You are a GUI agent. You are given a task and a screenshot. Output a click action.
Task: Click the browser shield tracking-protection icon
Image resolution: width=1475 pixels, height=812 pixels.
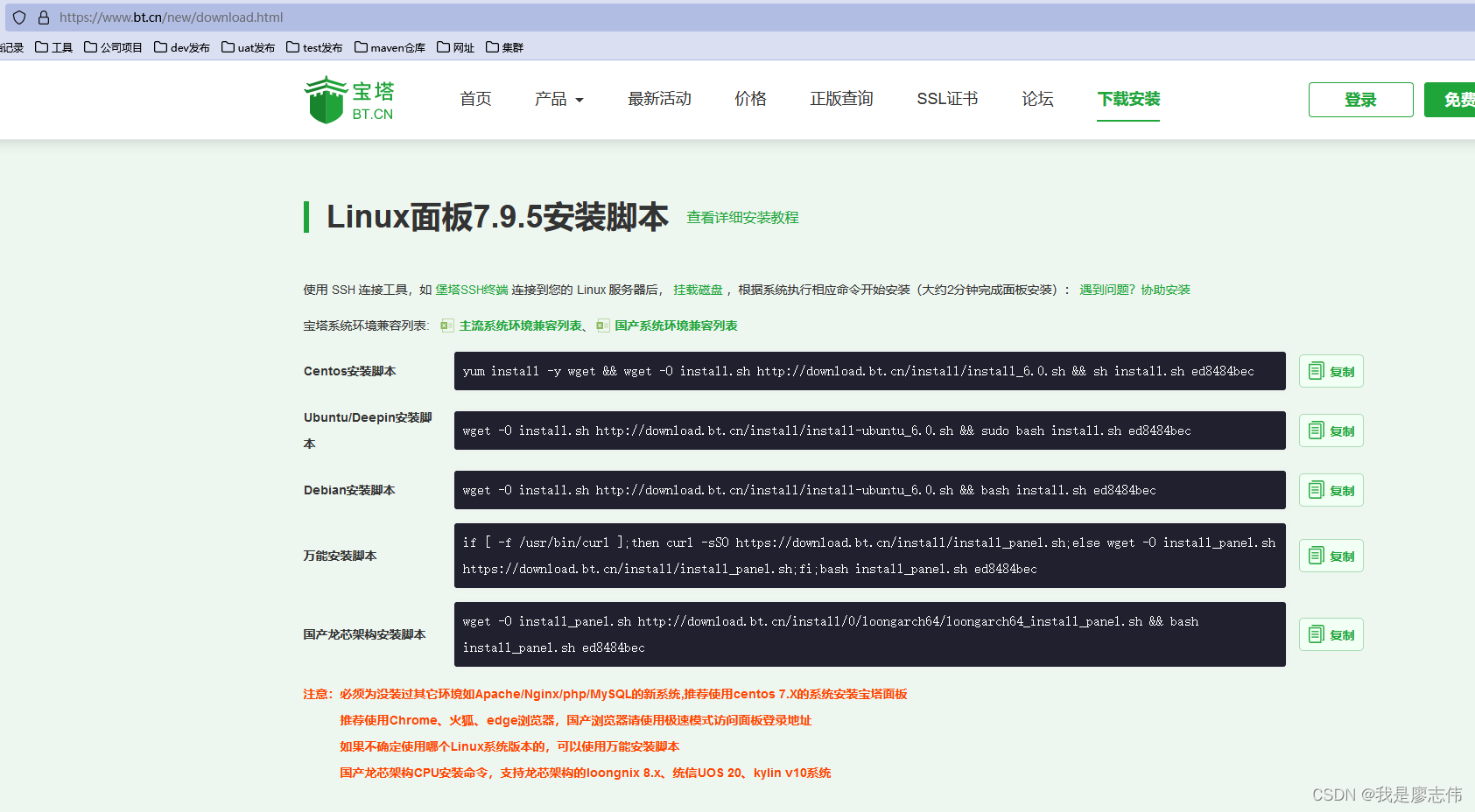[x=19, y=17]
